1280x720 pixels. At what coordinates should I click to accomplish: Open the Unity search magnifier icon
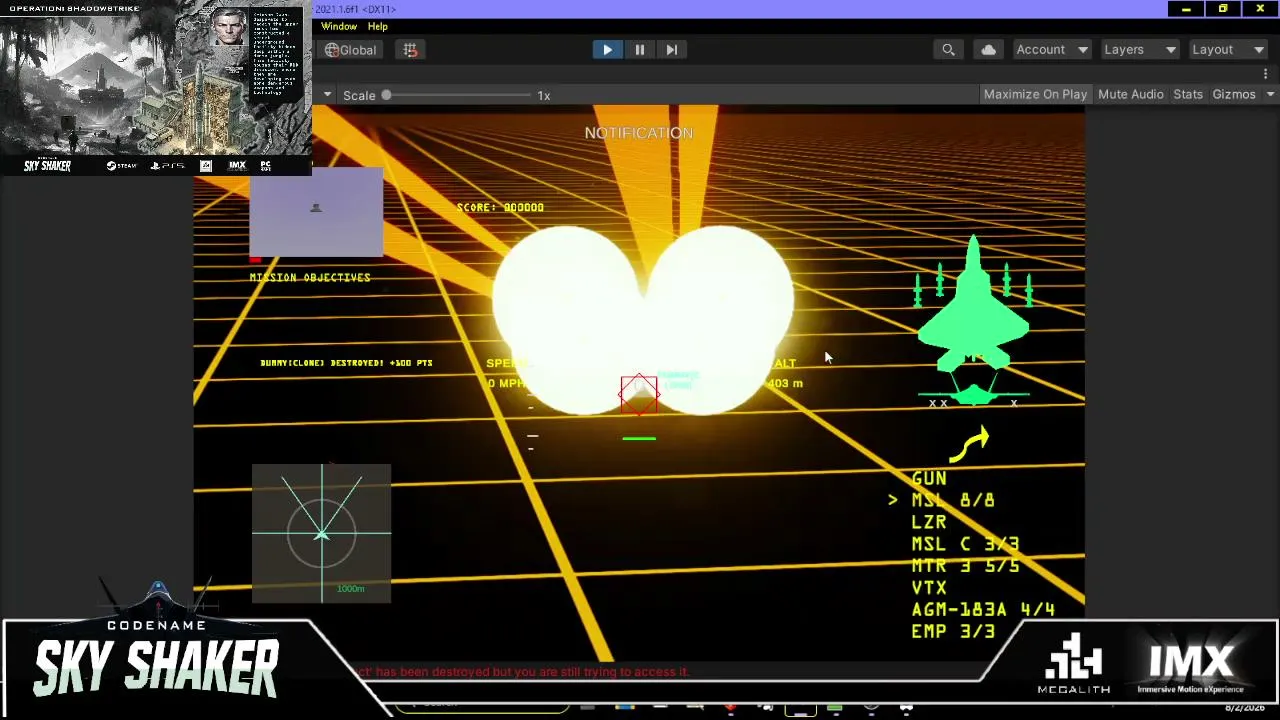[x=948, y=50]
